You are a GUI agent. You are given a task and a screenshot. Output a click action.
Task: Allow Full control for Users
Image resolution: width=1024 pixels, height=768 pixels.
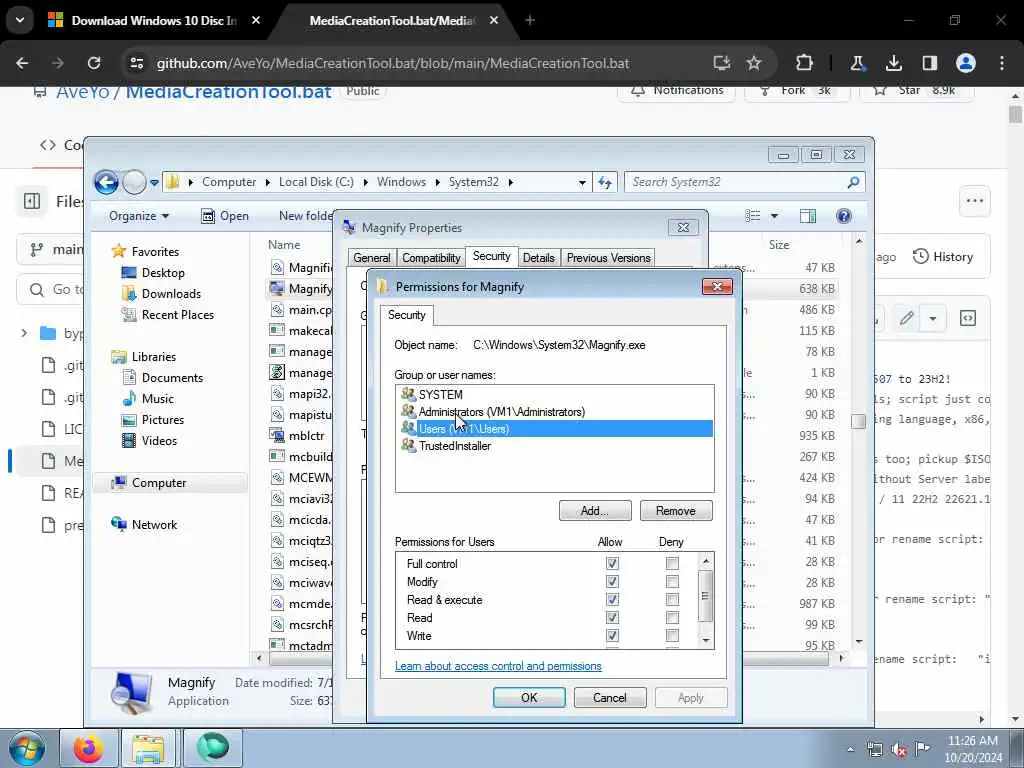612,564
